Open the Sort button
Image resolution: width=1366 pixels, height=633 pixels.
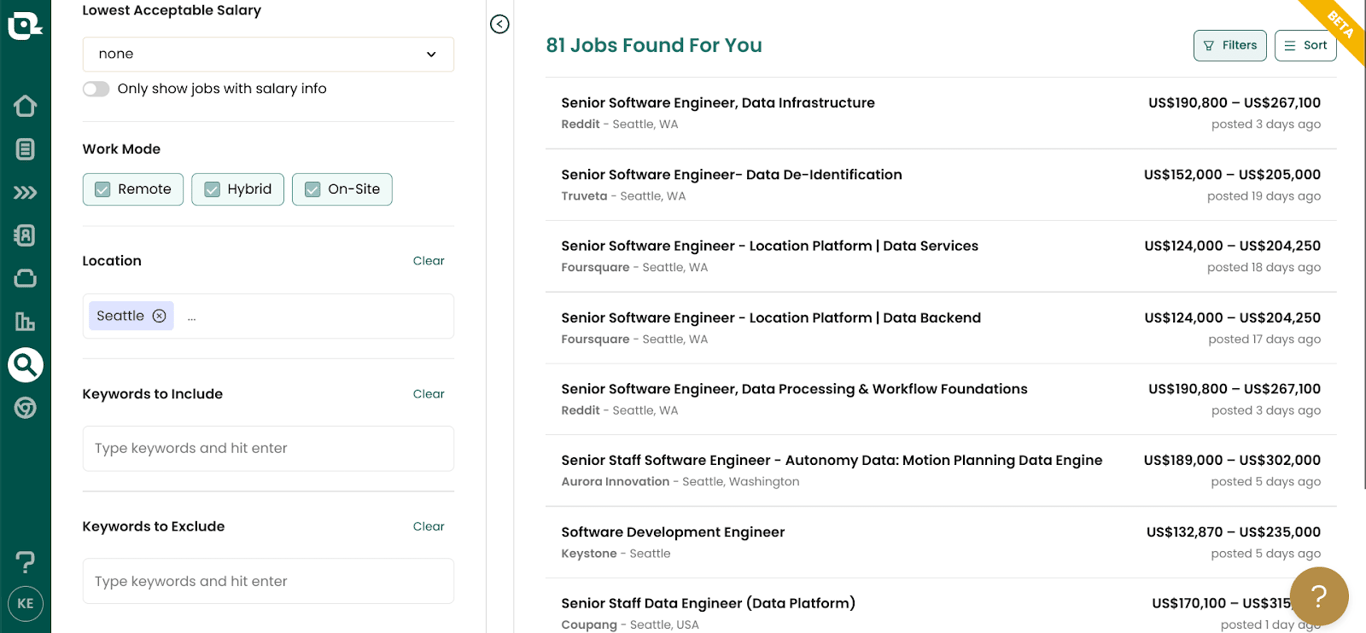pyautogui.click(x=1305, y=45)
